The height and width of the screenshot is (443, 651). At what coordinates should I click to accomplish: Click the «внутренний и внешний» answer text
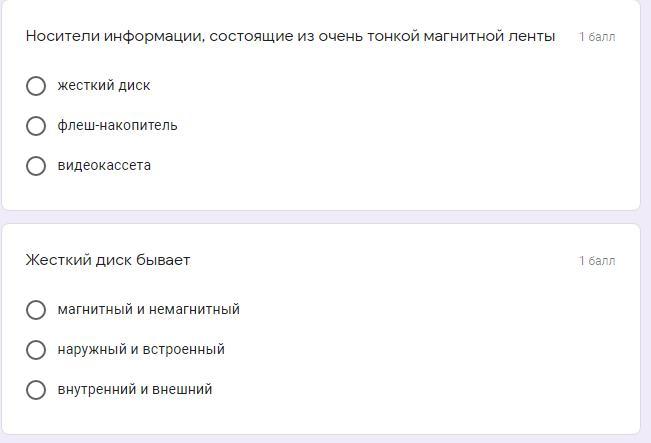coord(135,390)
